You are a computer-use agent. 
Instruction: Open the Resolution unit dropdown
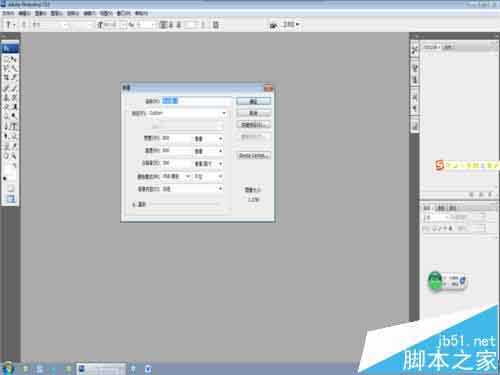[208, 164]
